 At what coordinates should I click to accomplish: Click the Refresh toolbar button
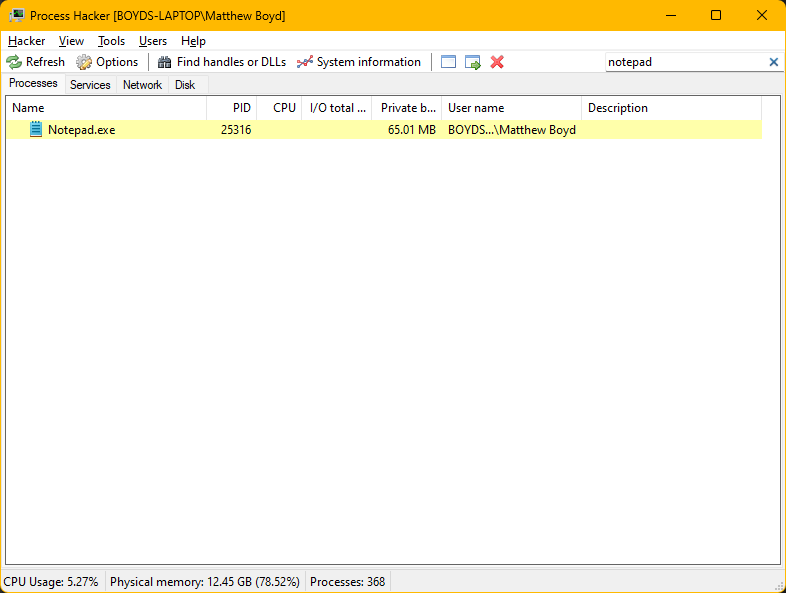[x=36, y=62]
